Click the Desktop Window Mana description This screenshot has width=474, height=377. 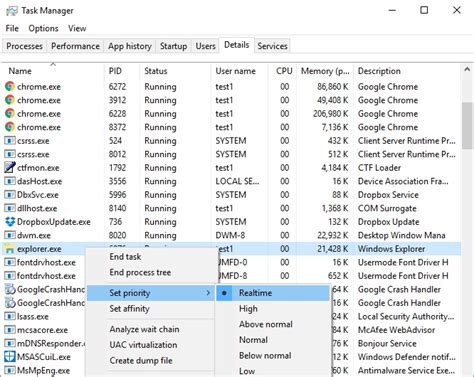(402, 235)
